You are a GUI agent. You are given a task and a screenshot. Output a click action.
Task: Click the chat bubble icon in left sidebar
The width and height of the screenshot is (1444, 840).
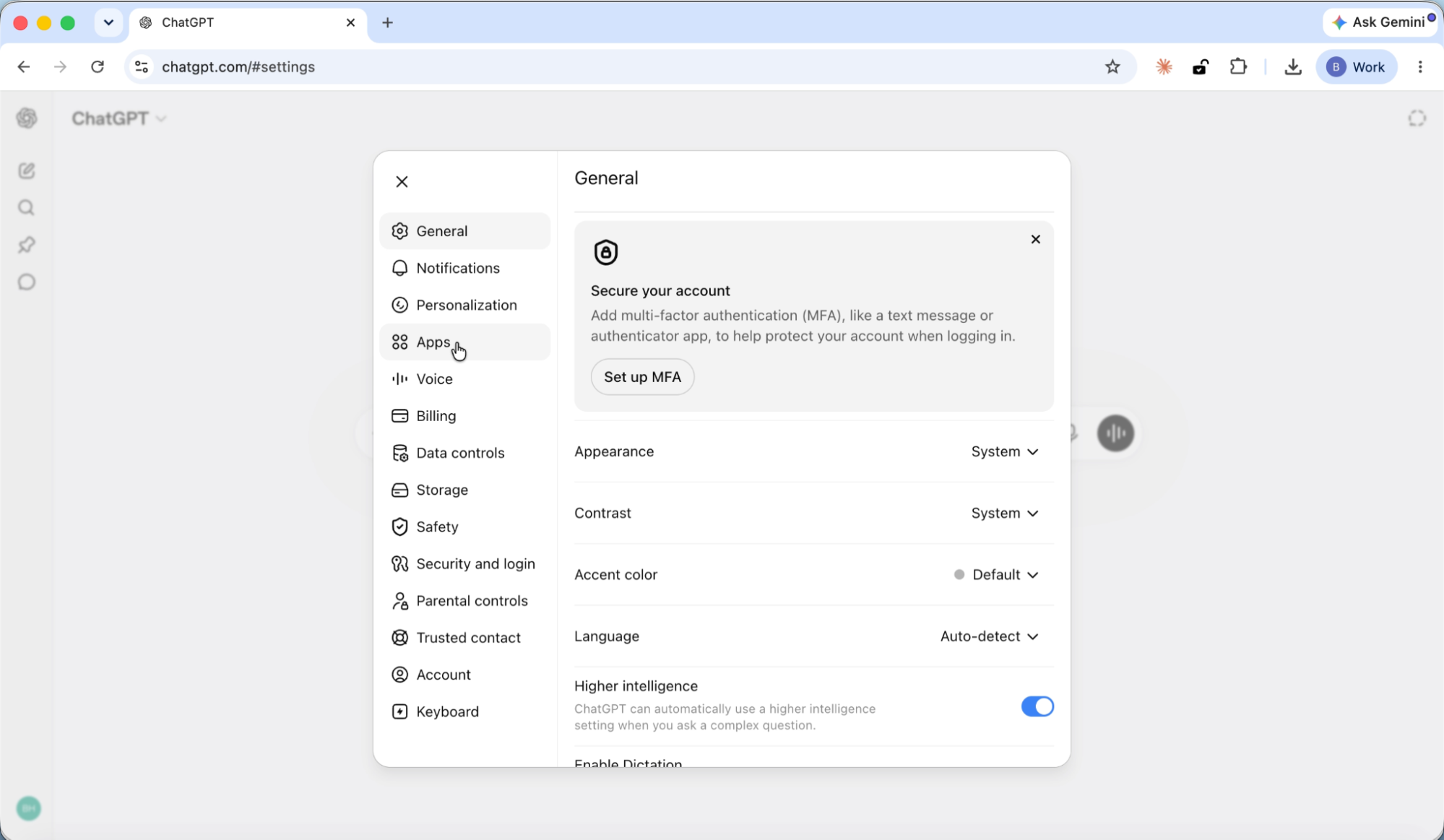click(x=27, y=282)
